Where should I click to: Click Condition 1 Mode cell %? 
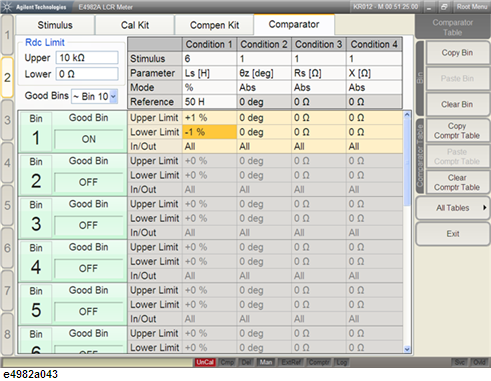tap(209, 87)
